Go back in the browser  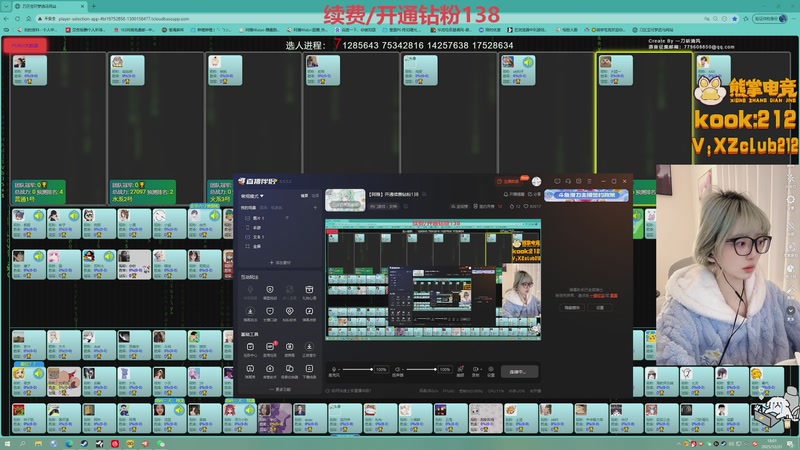tap(6, 18)
